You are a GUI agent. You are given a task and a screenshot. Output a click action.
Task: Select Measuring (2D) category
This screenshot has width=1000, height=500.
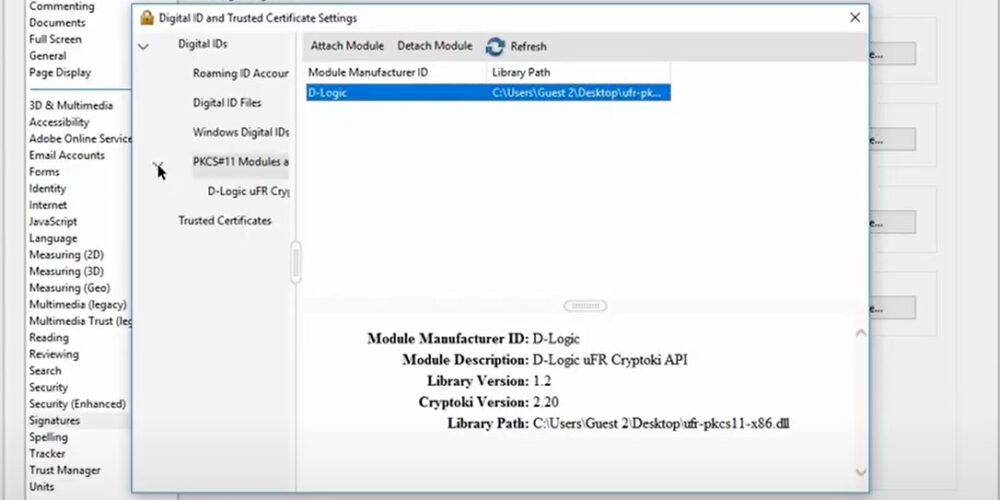point(66,255)
